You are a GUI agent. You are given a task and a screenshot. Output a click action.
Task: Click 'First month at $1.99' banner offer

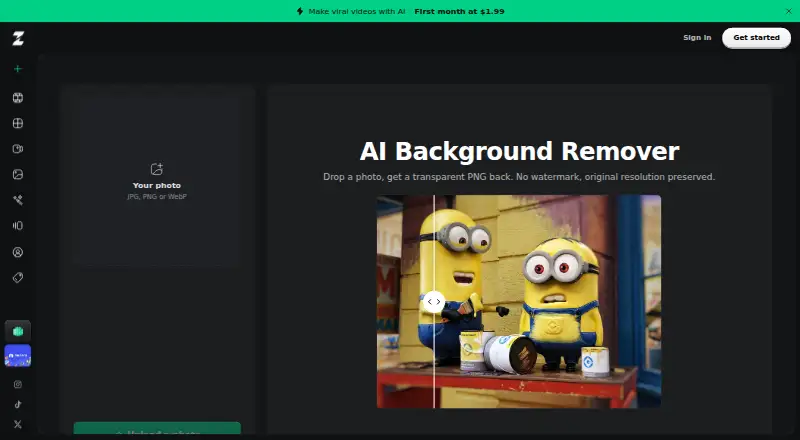tap(459, 11)
